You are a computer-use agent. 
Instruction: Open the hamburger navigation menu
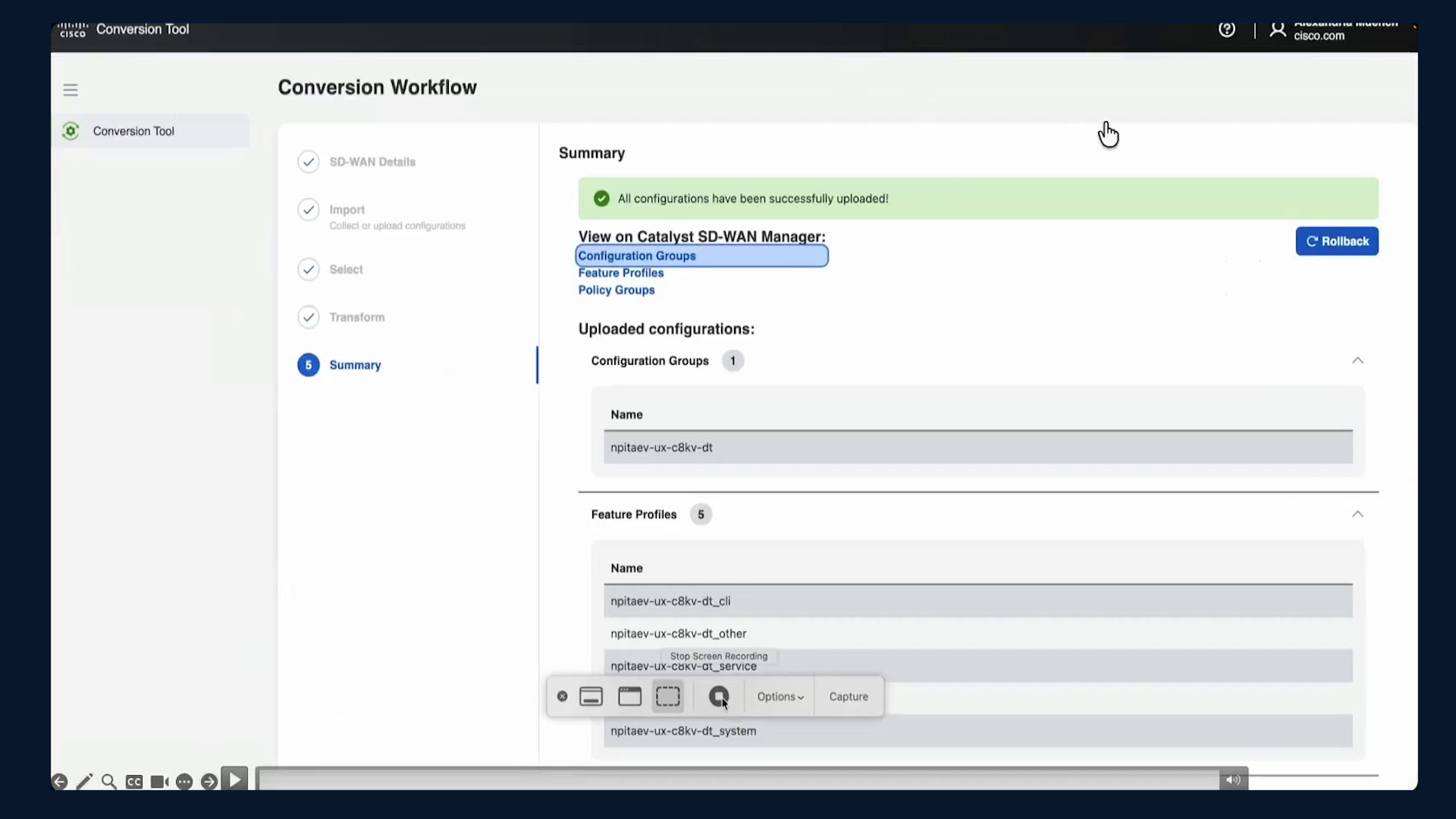click(71, 90)
